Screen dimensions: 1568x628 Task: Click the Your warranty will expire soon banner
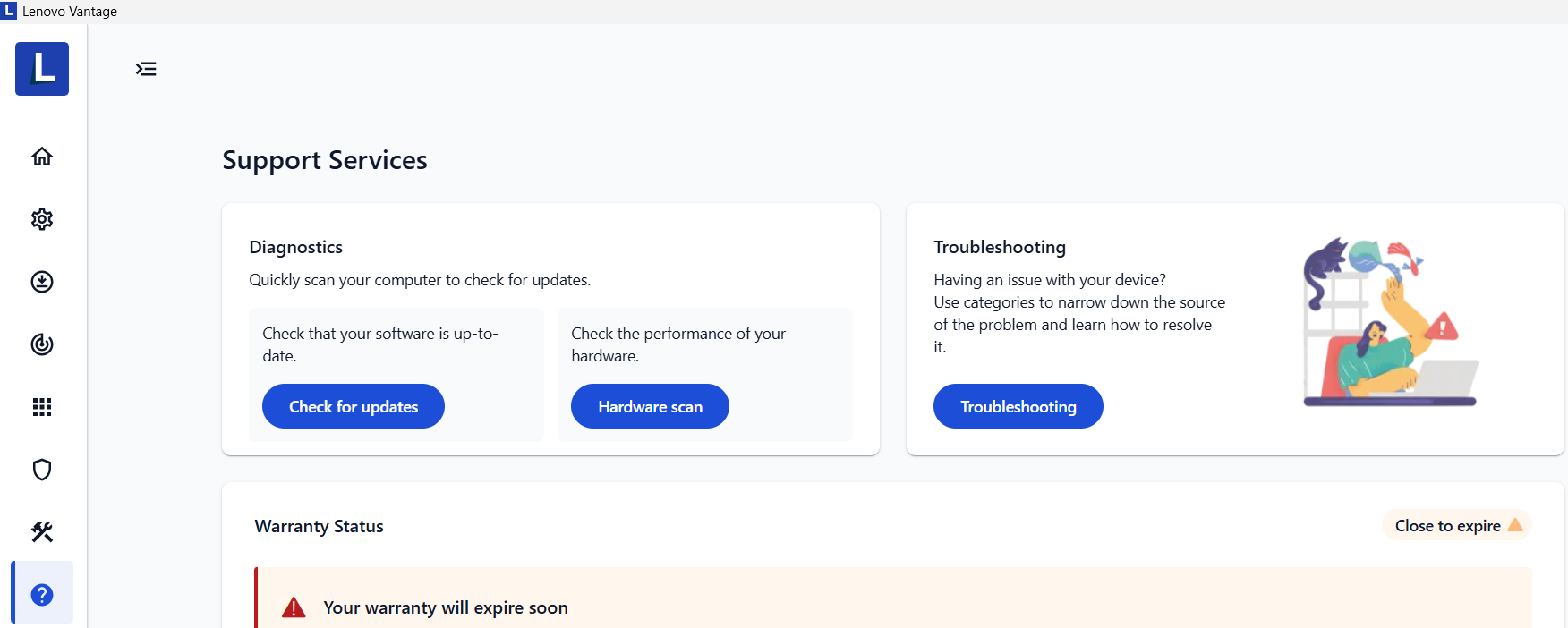[446, 608]
